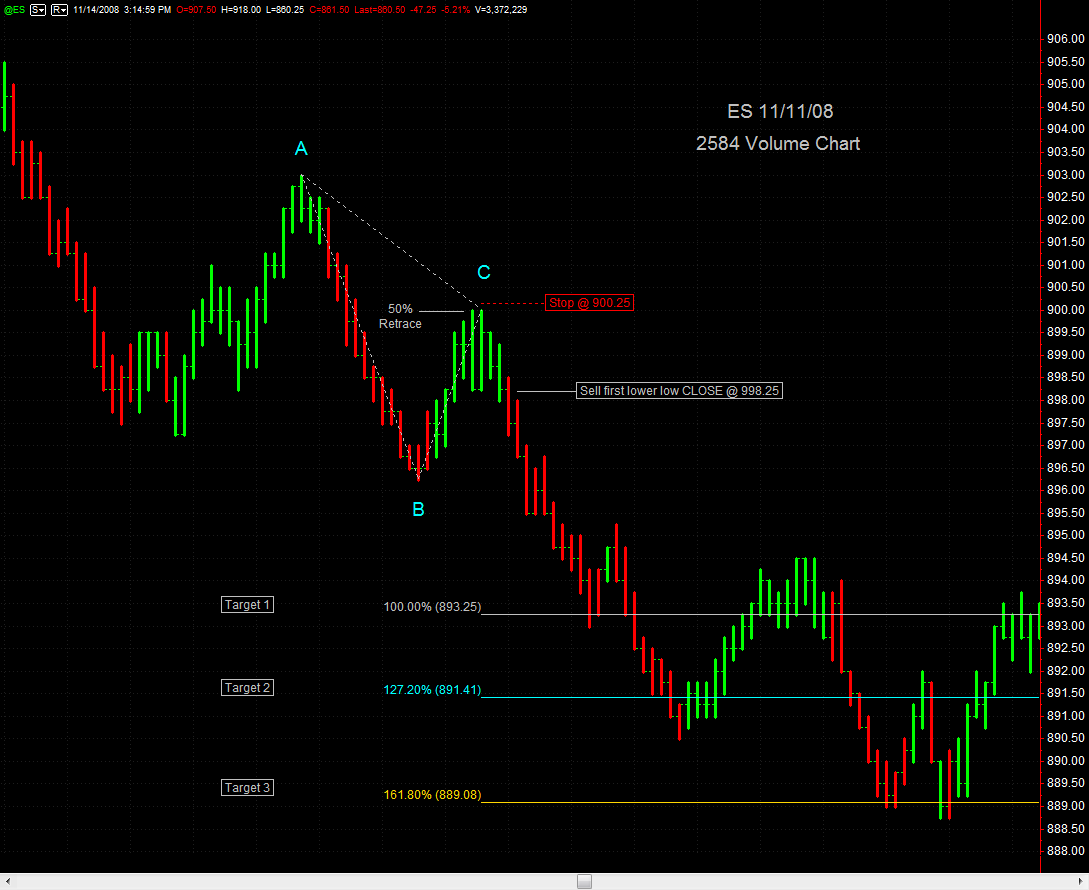1089x890 pixels.
Task: Click the '2584 Volume Chart' subtitle text
Action: tap(778, 144)
